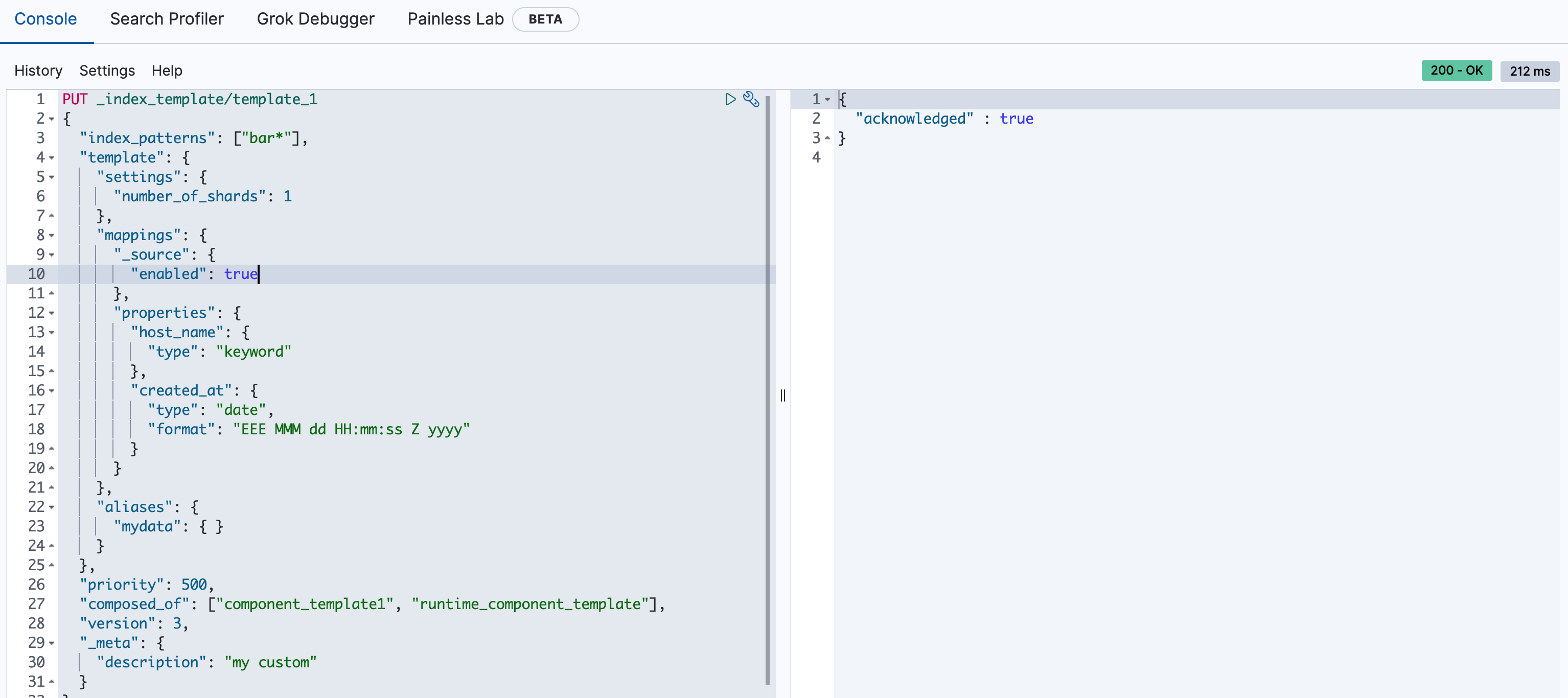1568x698 pixels.
Task: Click the editor vertical scrollbar
Action: click(768, 389)
